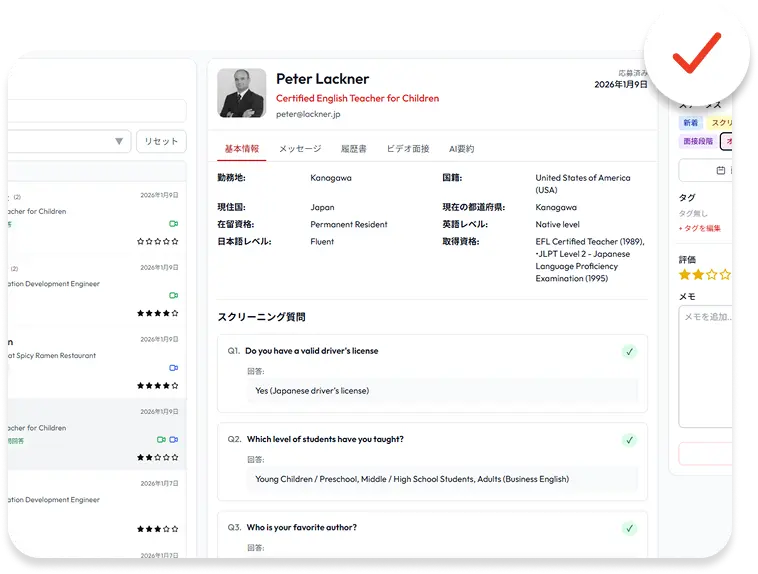Set rating to third star in 評価
758x574 pixels.
pyautogui.click(x=712, y=275)
